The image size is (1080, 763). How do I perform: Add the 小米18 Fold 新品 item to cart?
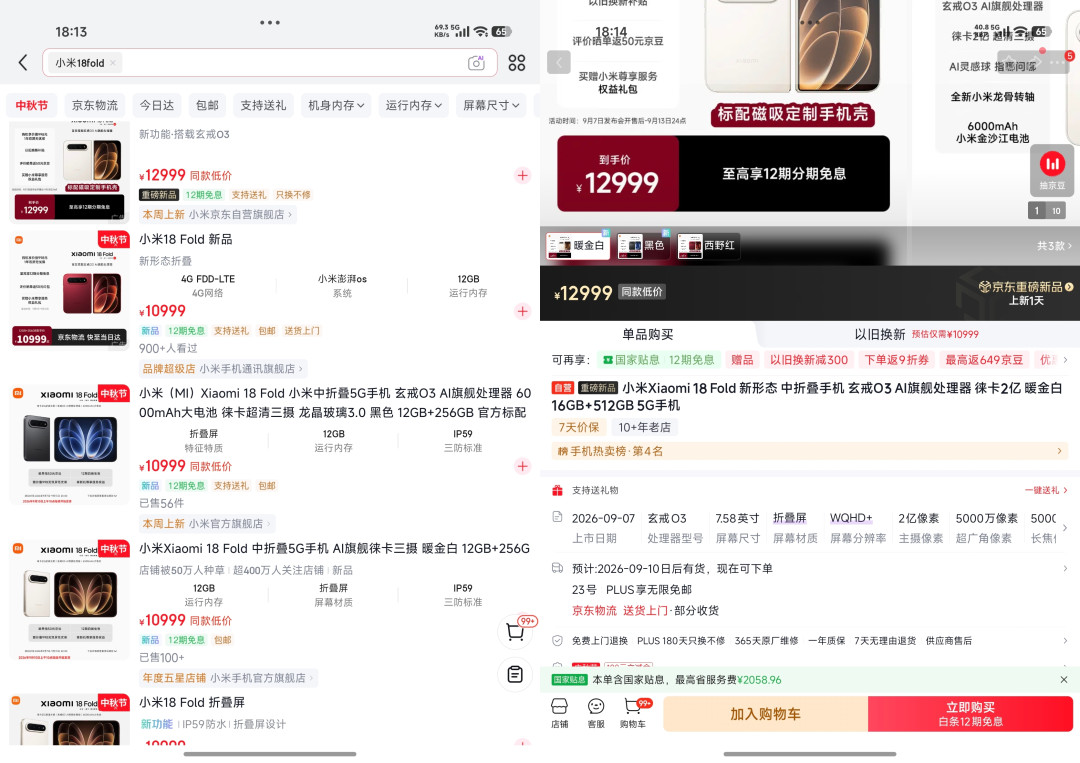[523, 311]
